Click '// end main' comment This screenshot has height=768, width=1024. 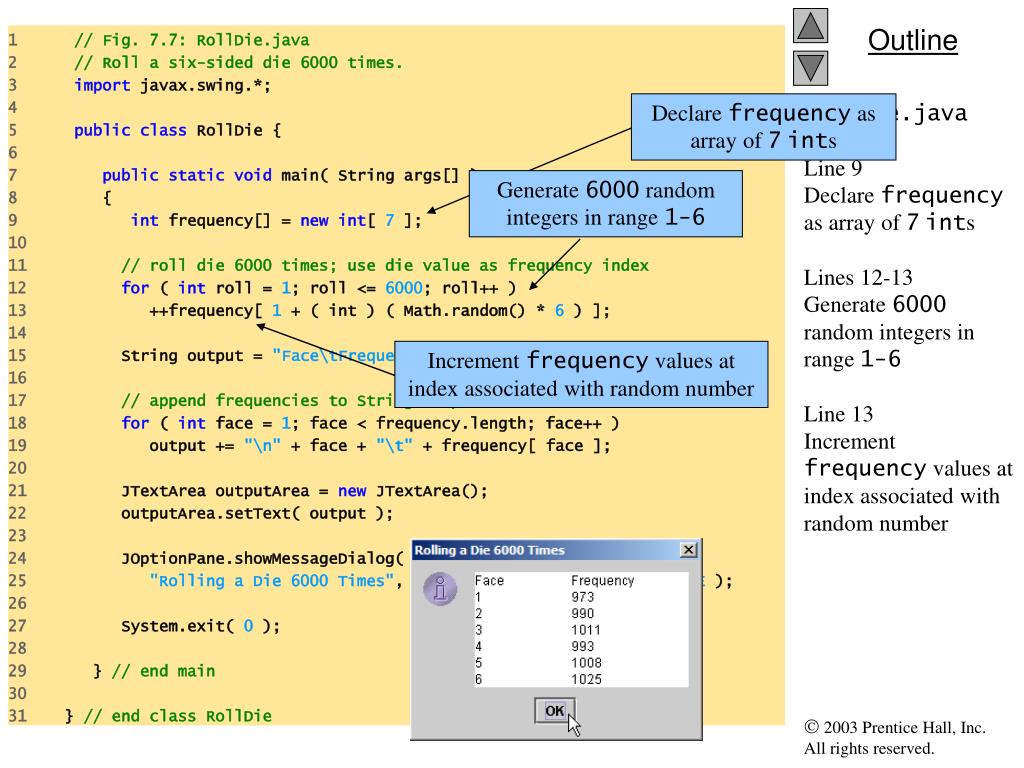pos(163,671)
